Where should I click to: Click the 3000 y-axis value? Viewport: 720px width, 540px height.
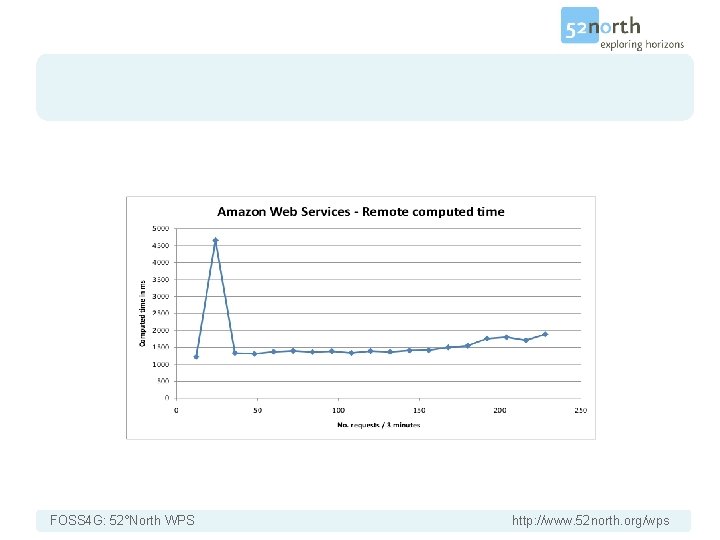[x=161, y=296]
